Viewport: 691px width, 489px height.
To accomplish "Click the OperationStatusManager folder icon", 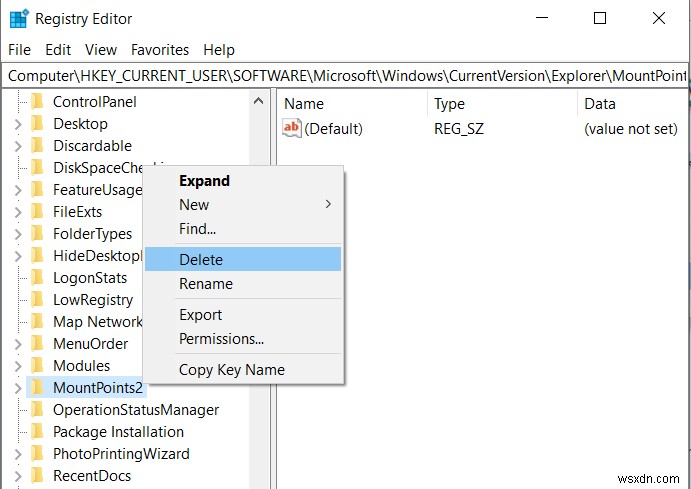I will 38,410.
